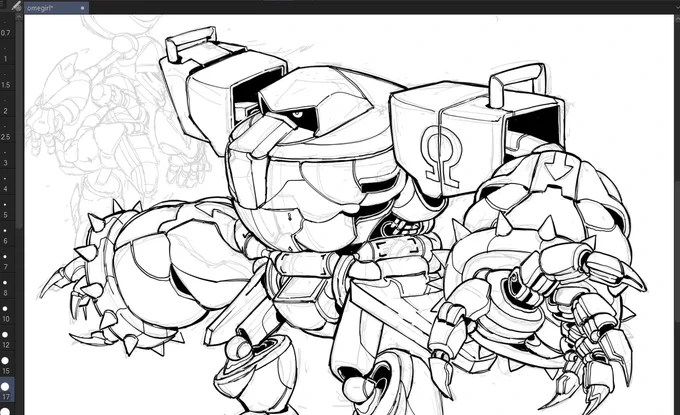The width and height of the screenshot is (680, 415).
Task: Close the omegirl tab using its dot button
Action: point(82,8)
